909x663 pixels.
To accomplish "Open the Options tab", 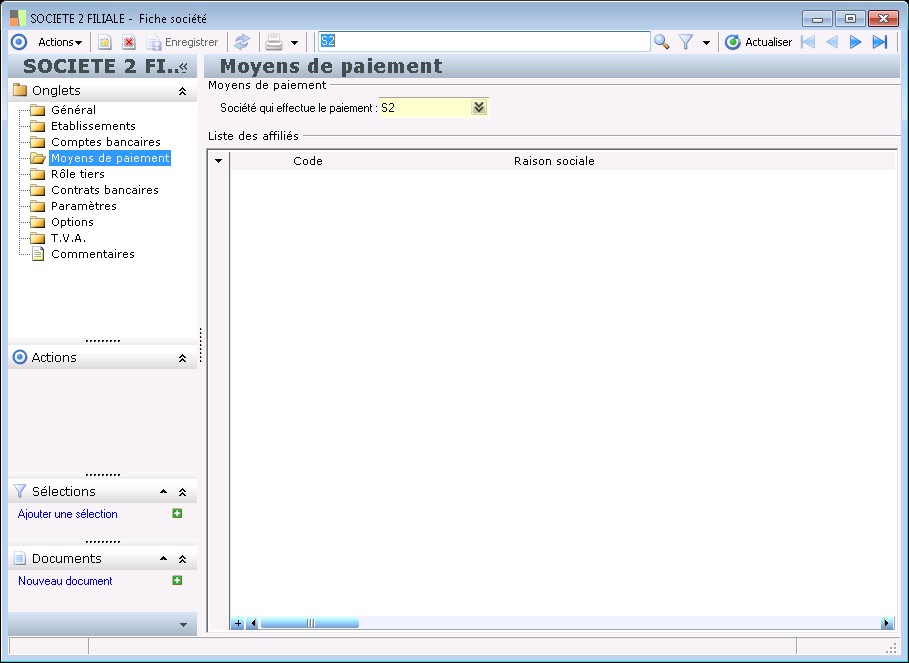I will tap(72, 222).
